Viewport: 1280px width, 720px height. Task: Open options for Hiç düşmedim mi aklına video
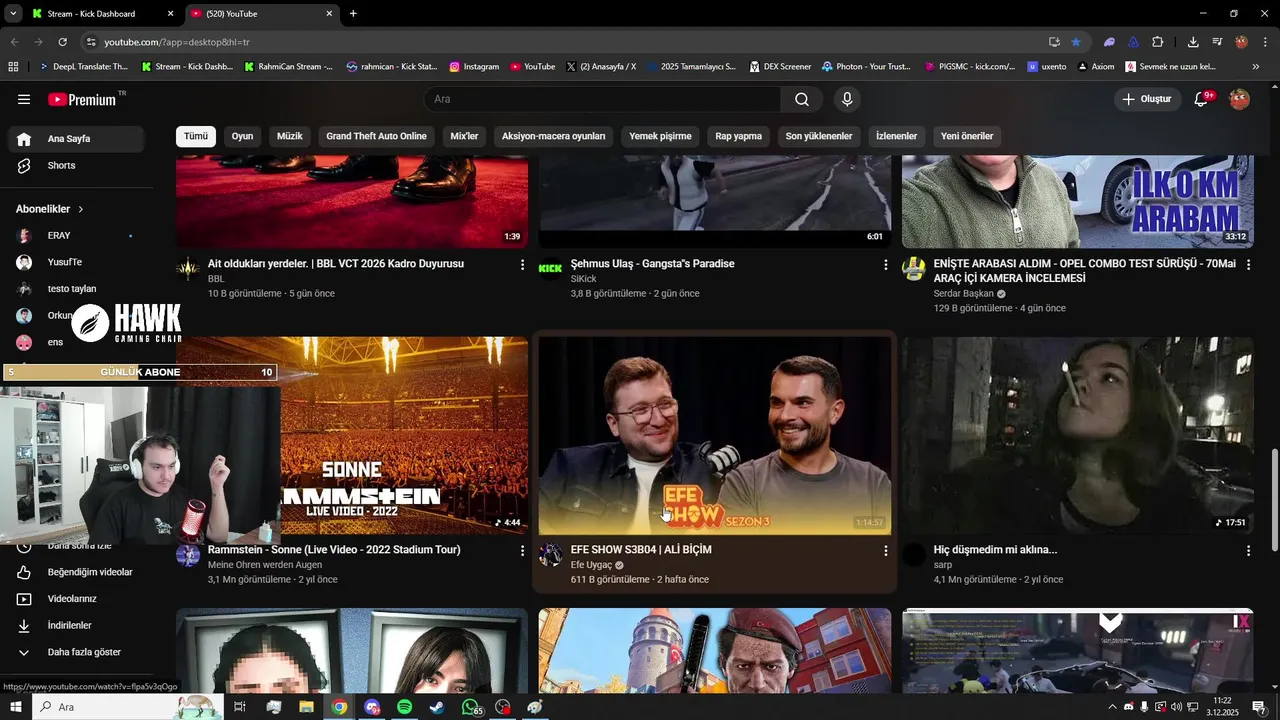1248,551
